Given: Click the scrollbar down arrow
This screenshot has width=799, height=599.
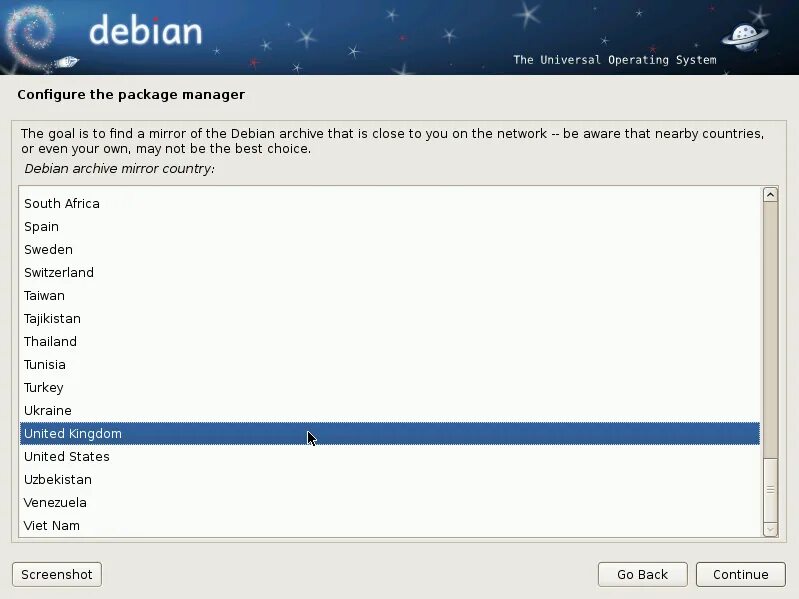Looking at the screenshot, I should point(770,529).
